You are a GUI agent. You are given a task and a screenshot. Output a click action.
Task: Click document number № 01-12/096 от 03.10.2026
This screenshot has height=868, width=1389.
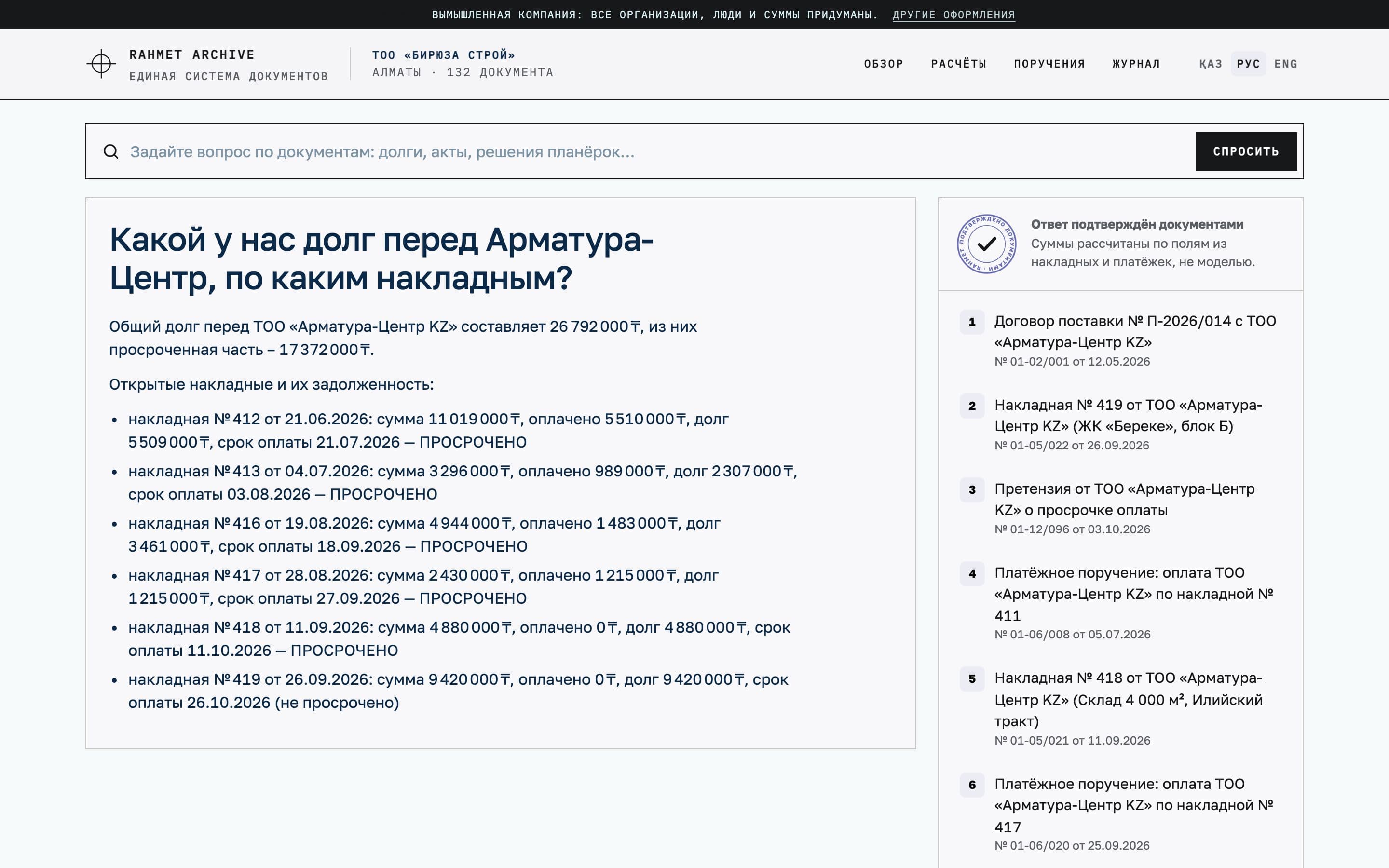(1072, 529)
